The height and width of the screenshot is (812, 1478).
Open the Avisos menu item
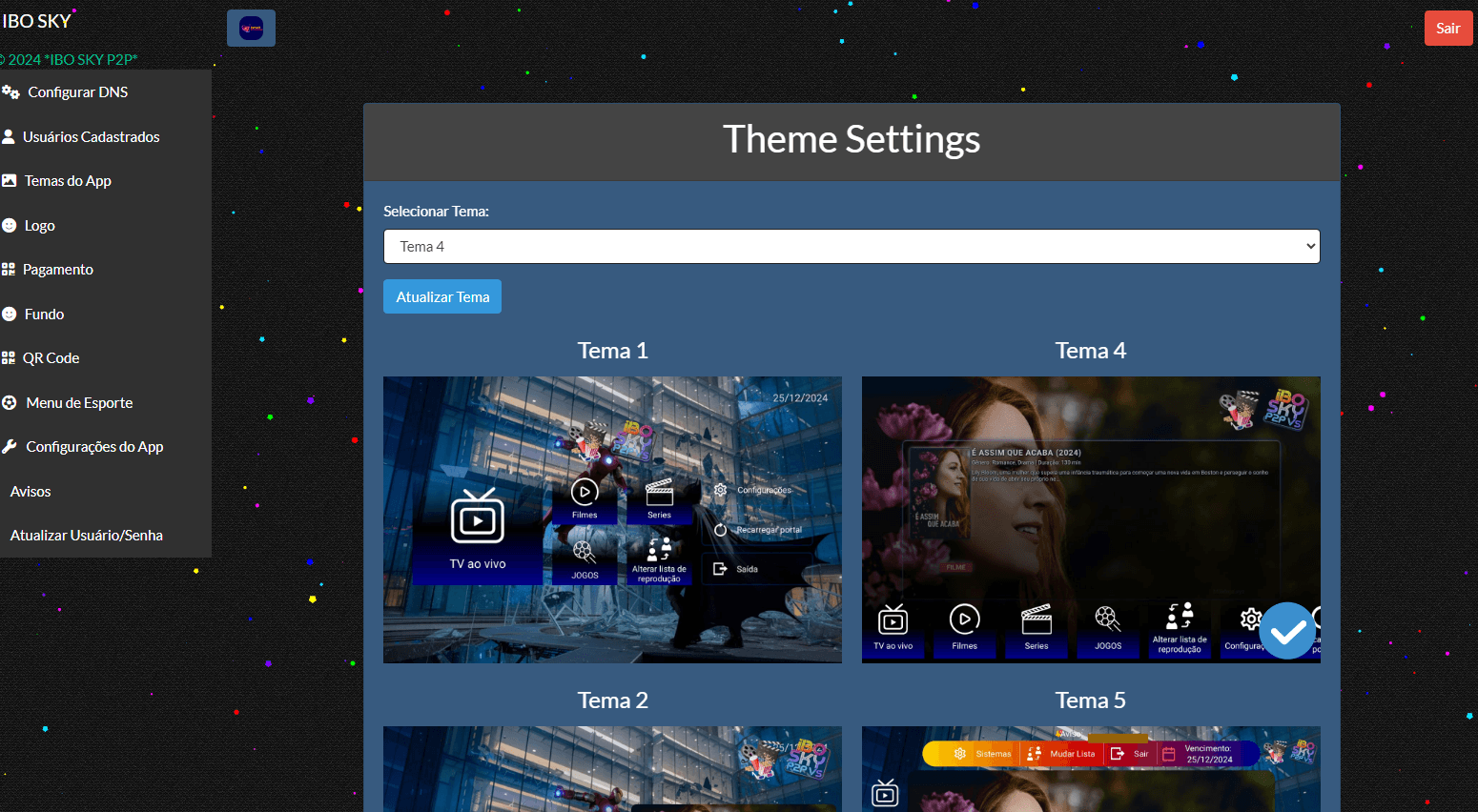click(x=31, y=492)
